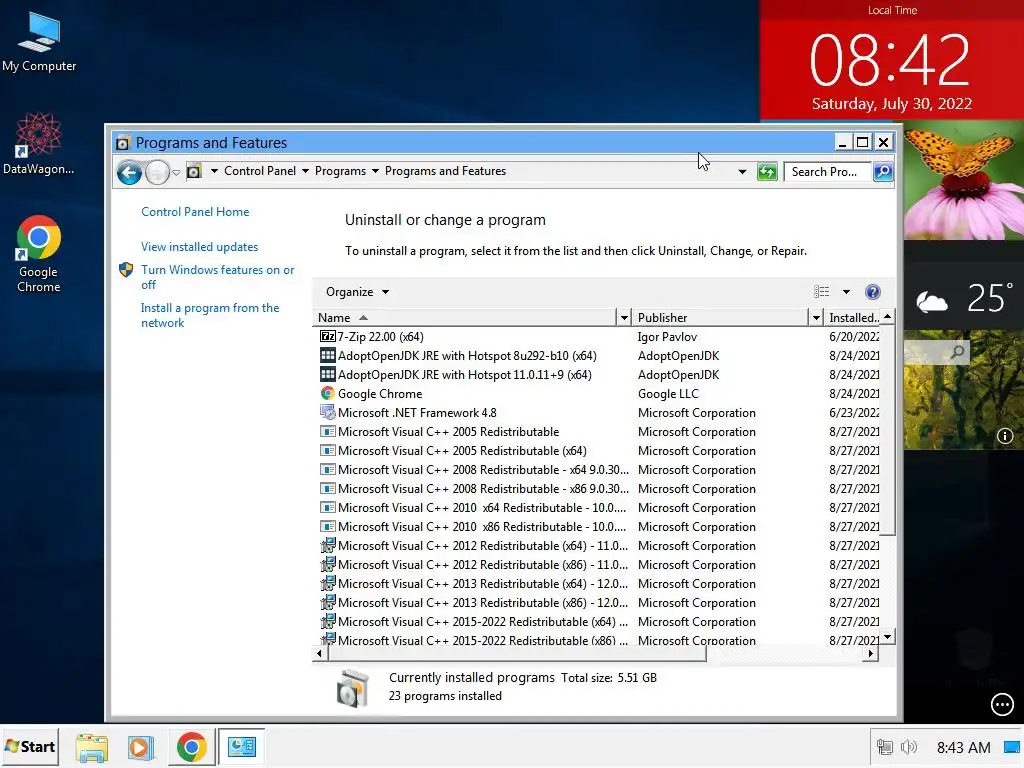Click the search magnifier button
The height and width of the screenshot is (768, 1024).
click(x=883, y=172)
